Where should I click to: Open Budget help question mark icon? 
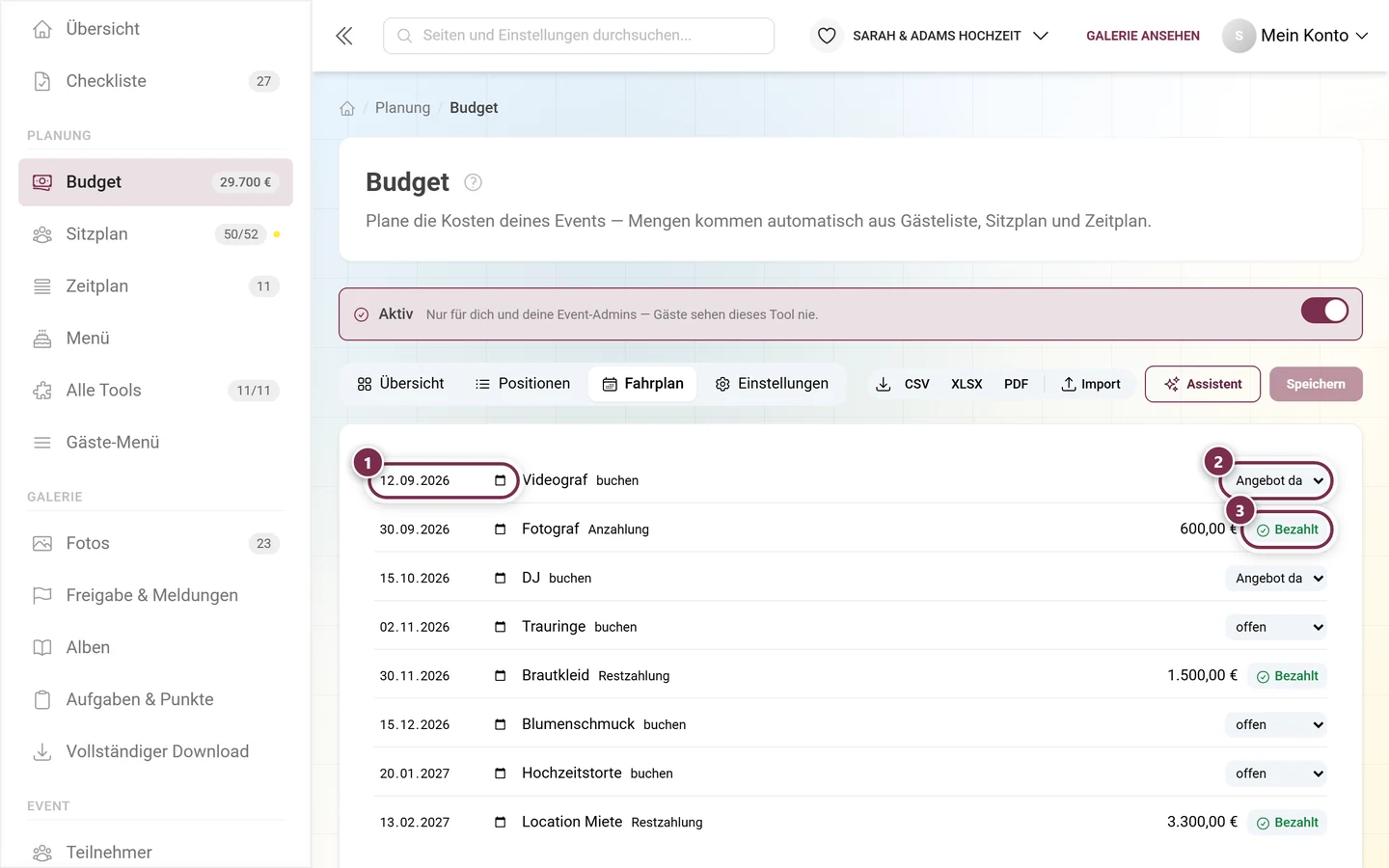click(473, 182)
